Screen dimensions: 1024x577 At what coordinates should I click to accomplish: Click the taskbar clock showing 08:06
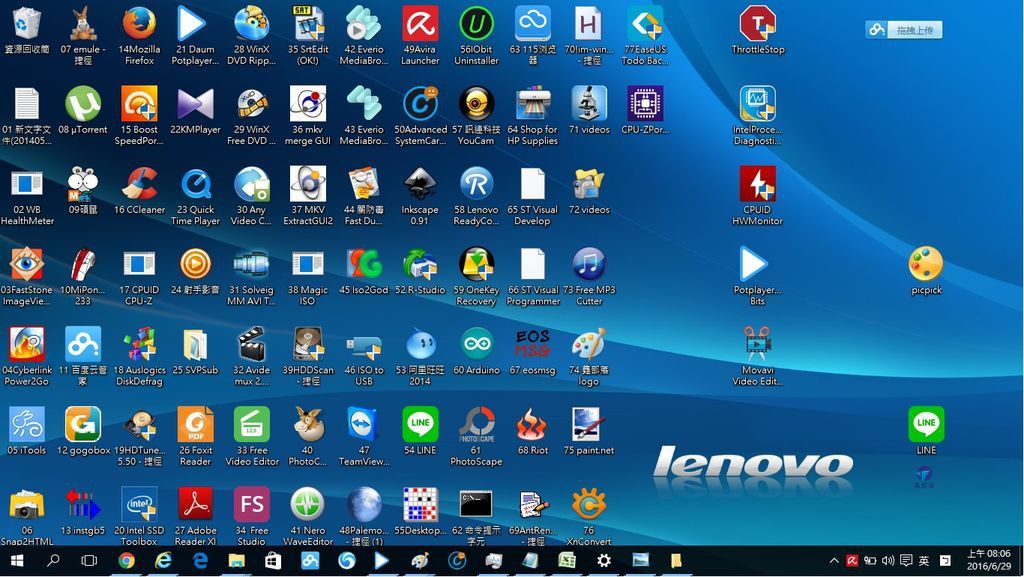989,559
